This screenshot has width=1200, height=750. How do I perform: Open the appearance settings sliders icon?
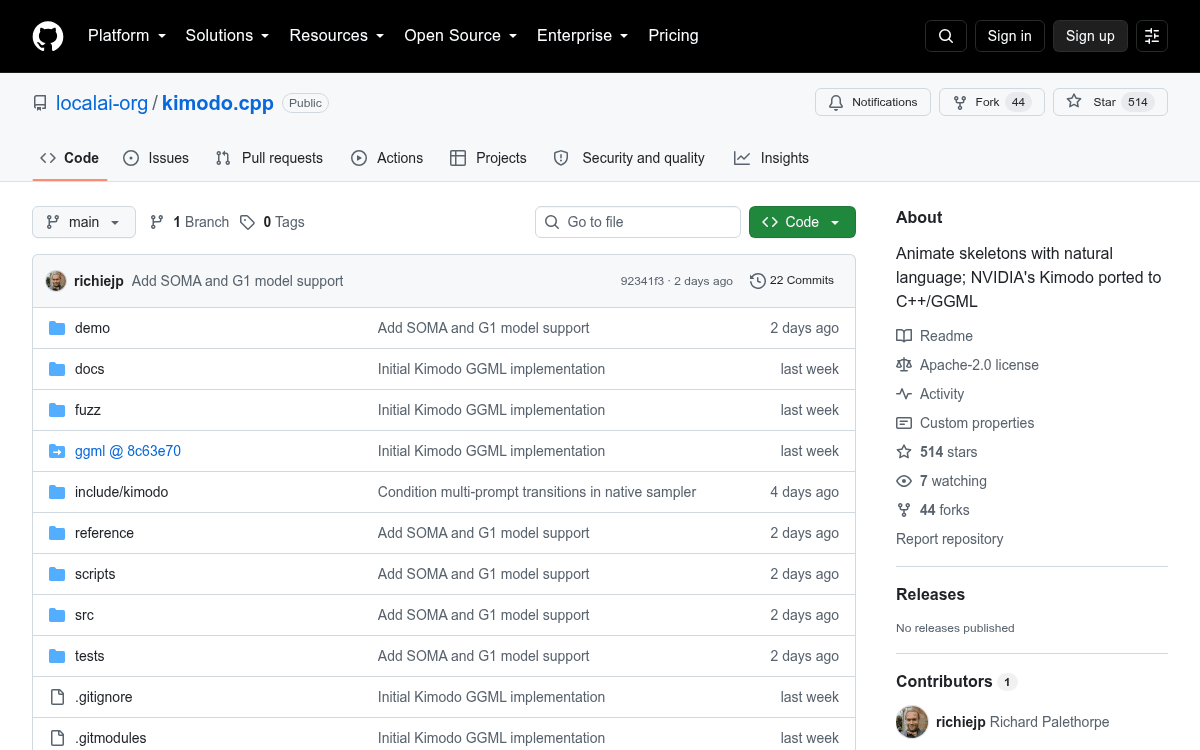pyautogui.click(x=1152, y=36)
